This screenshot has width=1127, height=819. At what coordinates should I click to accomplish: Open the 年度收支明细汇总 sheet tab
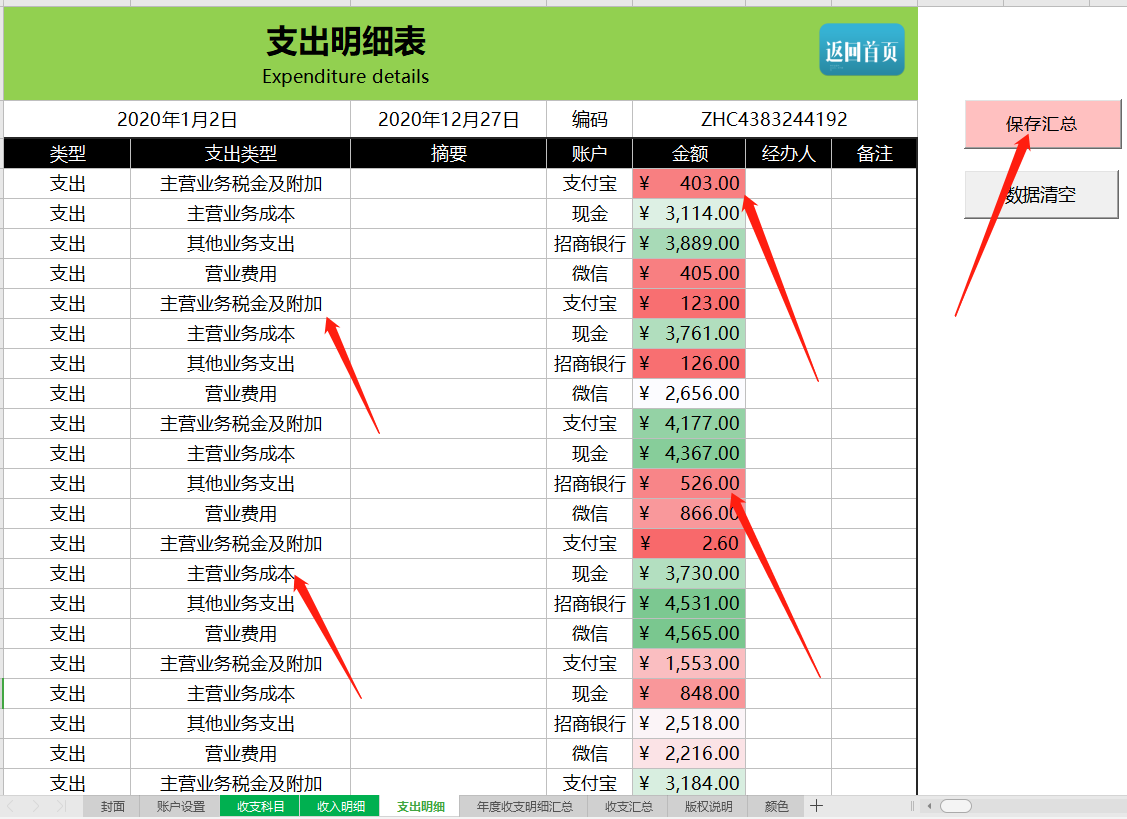point(523,805)
